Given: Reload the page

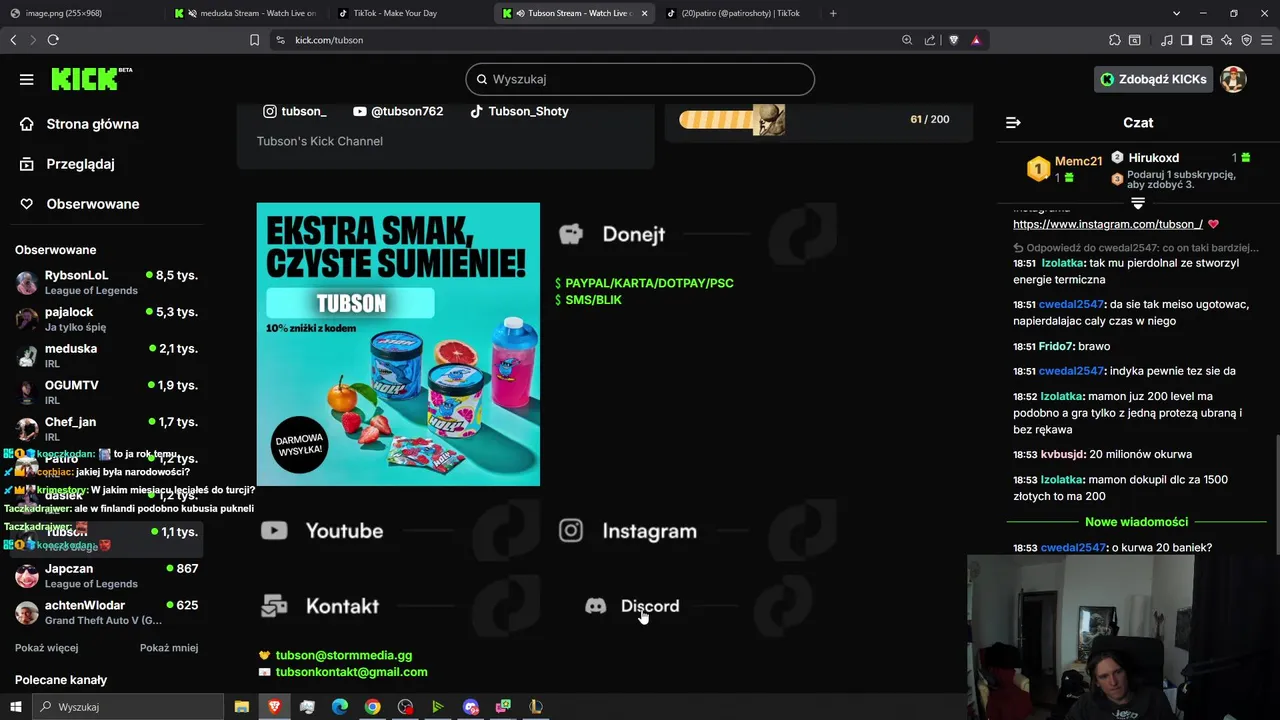Looking at the screenshot, I should click(x=53, y=40).
